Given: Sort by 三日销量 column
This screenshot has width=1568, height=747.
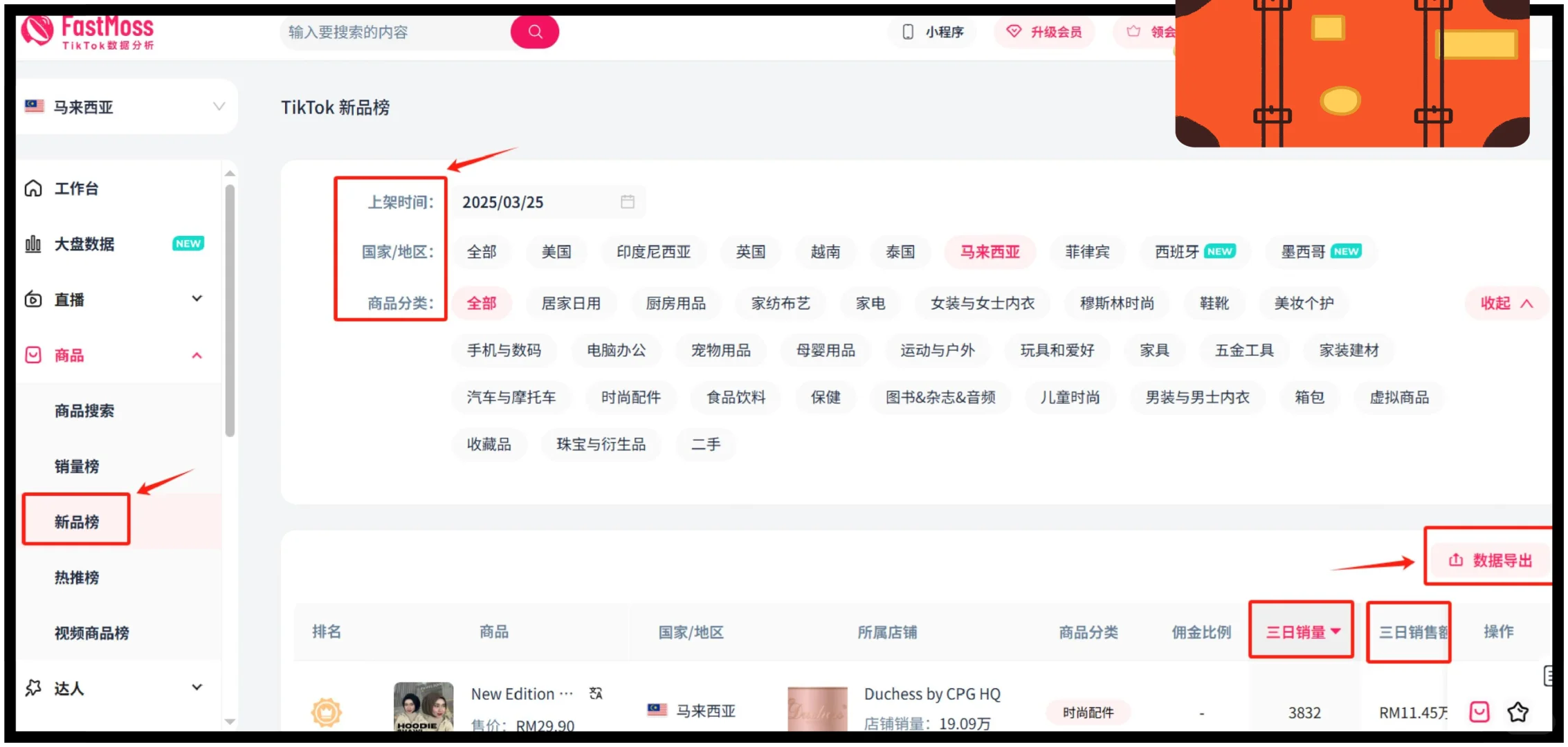Looking at the screenshot, I should (x=1303, y=631).
